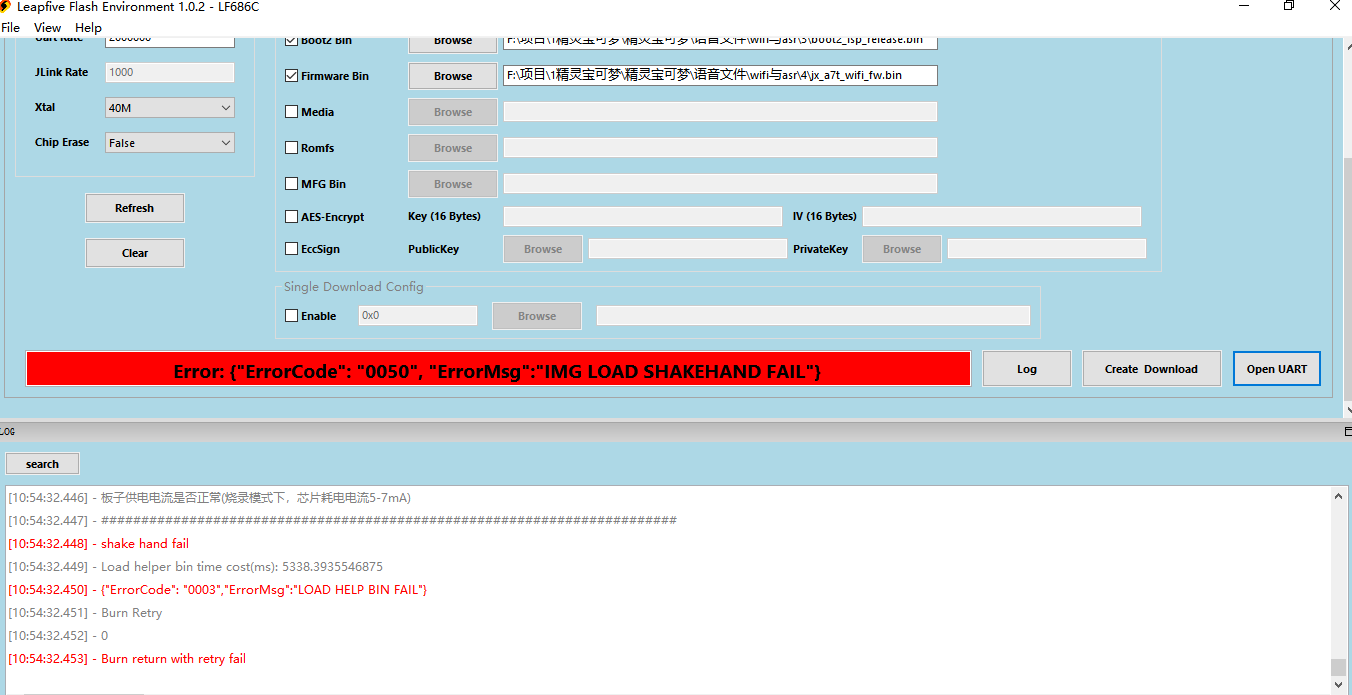1352x695 pixels.
Task: Check the Romfs option
Action: (x=291, y=147)
